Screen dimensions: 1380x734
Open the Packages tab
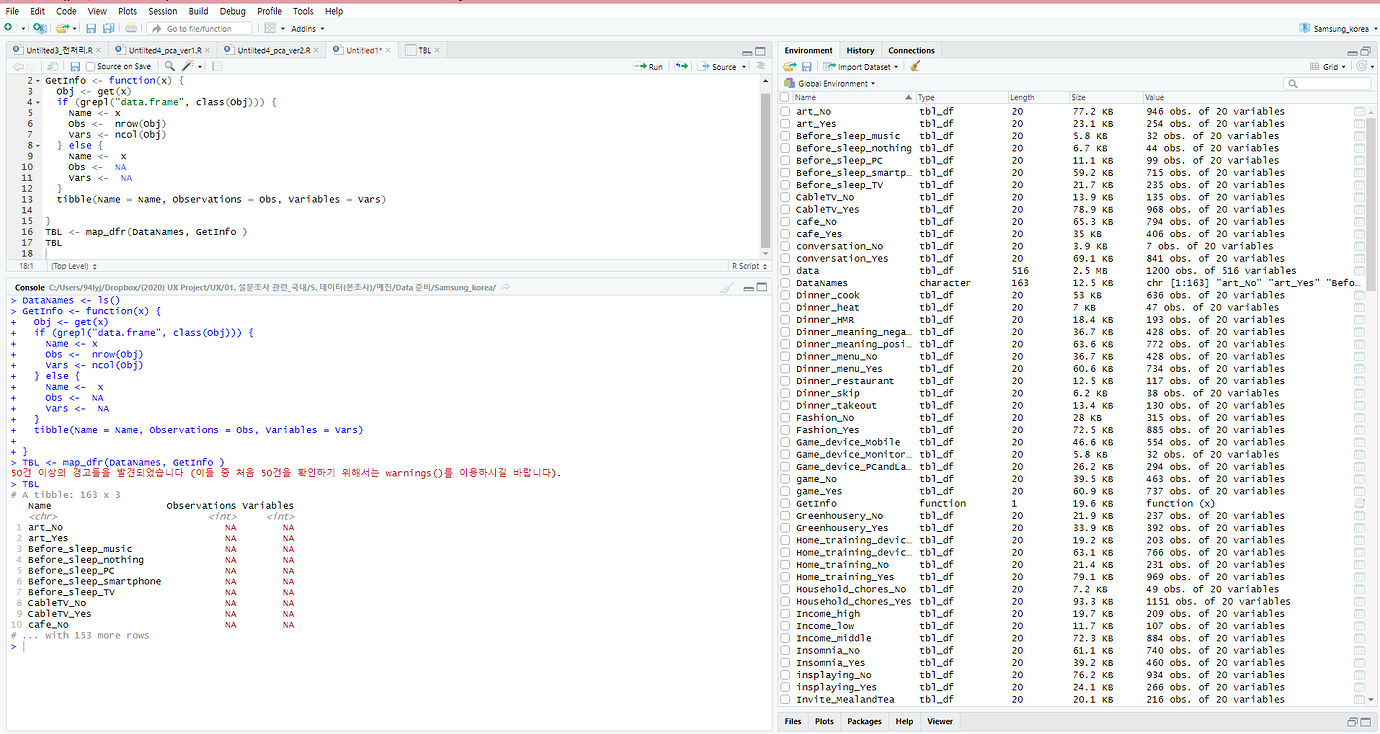[x=864, y=721]
